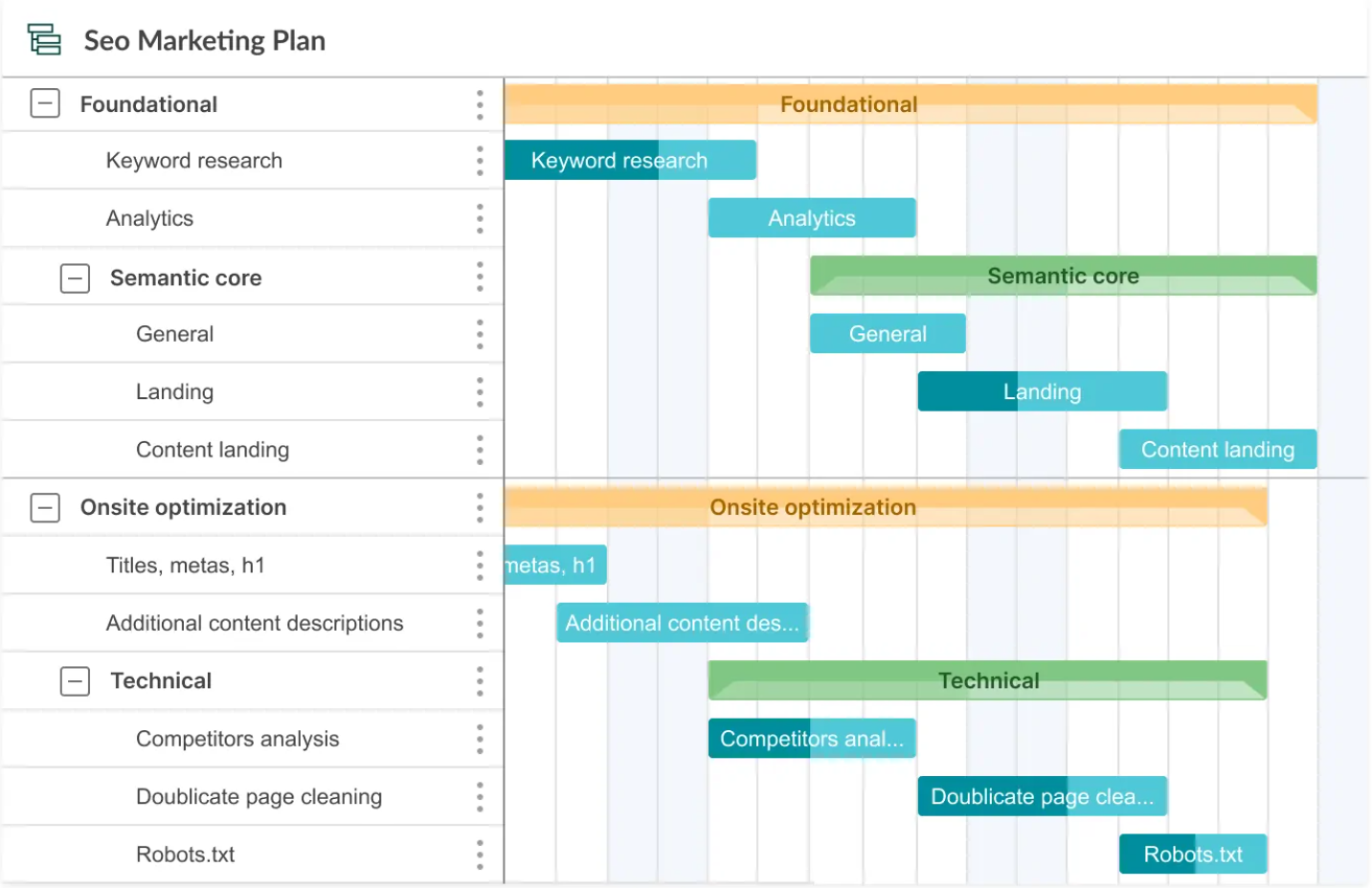The width and height of the screenshot is (1372, 888).
Task: Open the options menu for Keyword research
Action: pyautogui.click(x=480, y=160)
